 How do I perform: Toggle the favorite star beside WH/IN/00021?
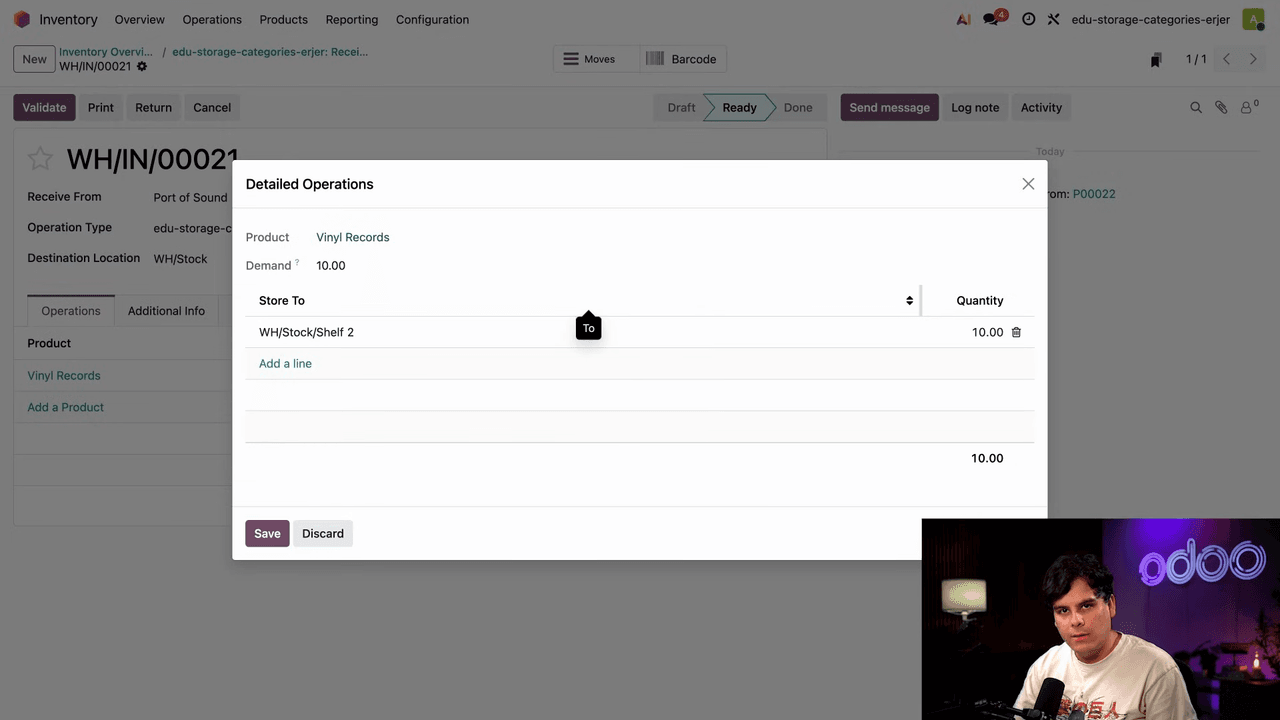[x=40, y=158]
